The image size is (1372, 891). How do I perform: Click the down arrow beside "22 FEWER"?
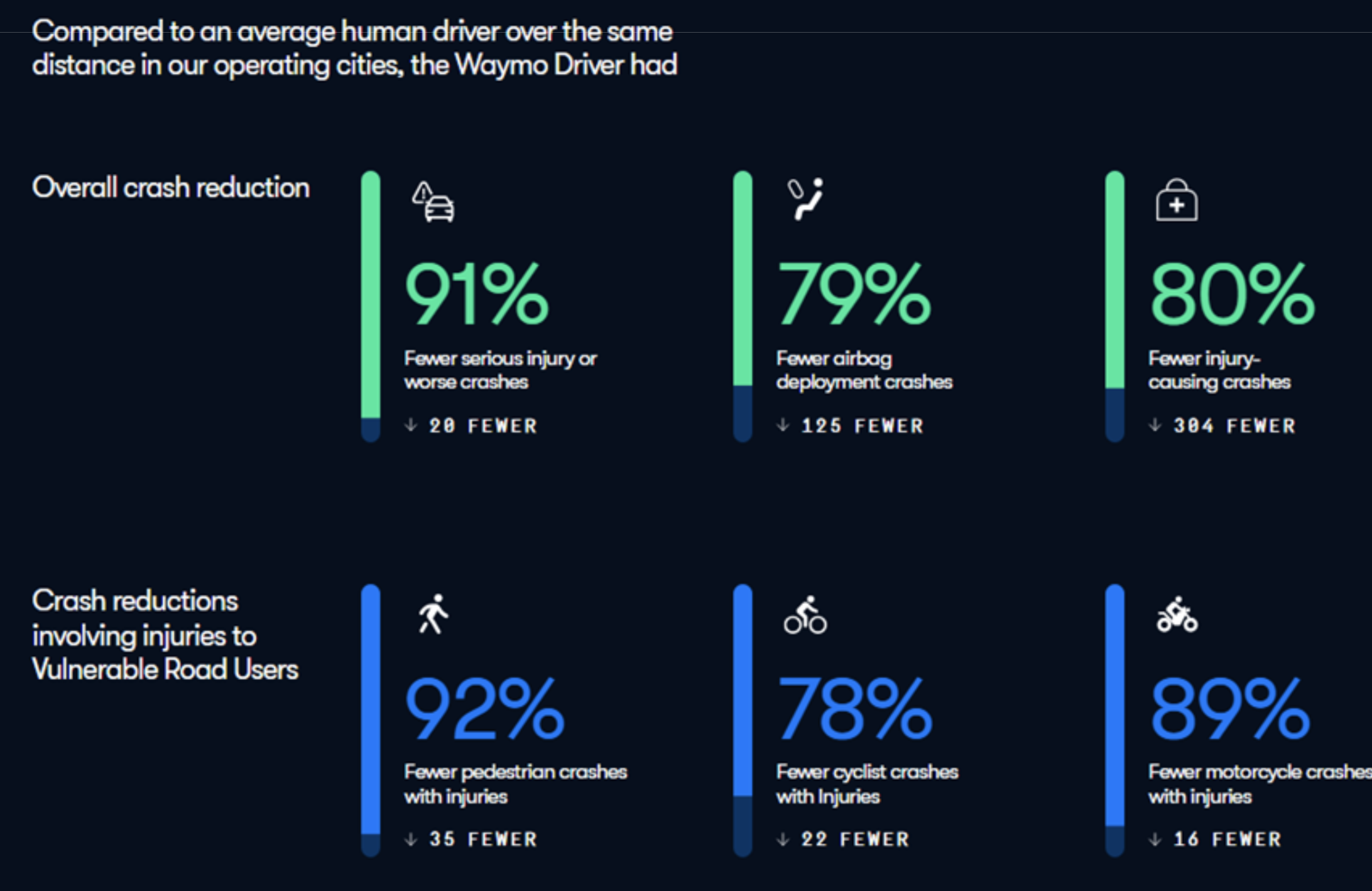783,839
